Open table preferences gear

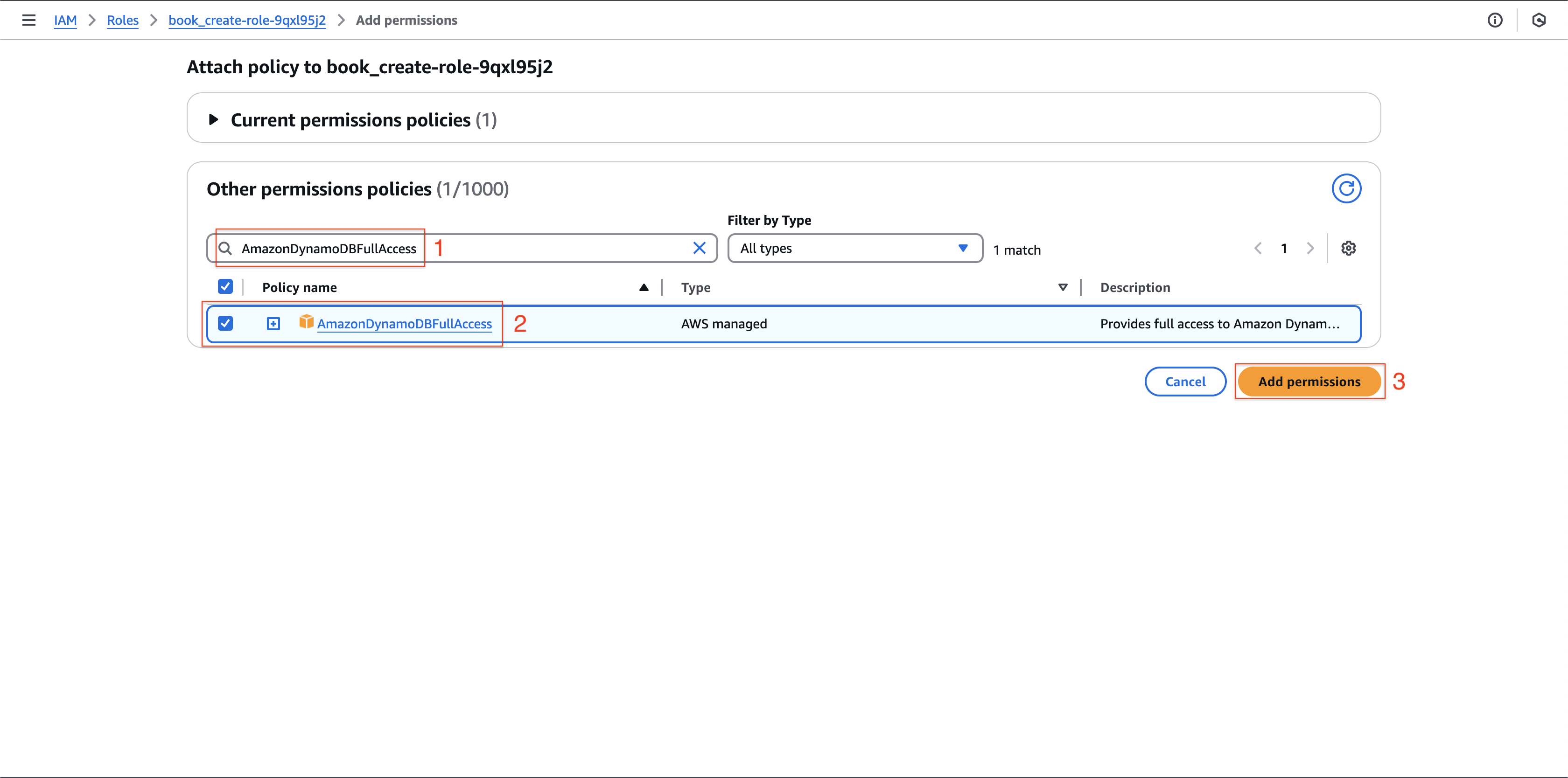(x=1348, y=248)
